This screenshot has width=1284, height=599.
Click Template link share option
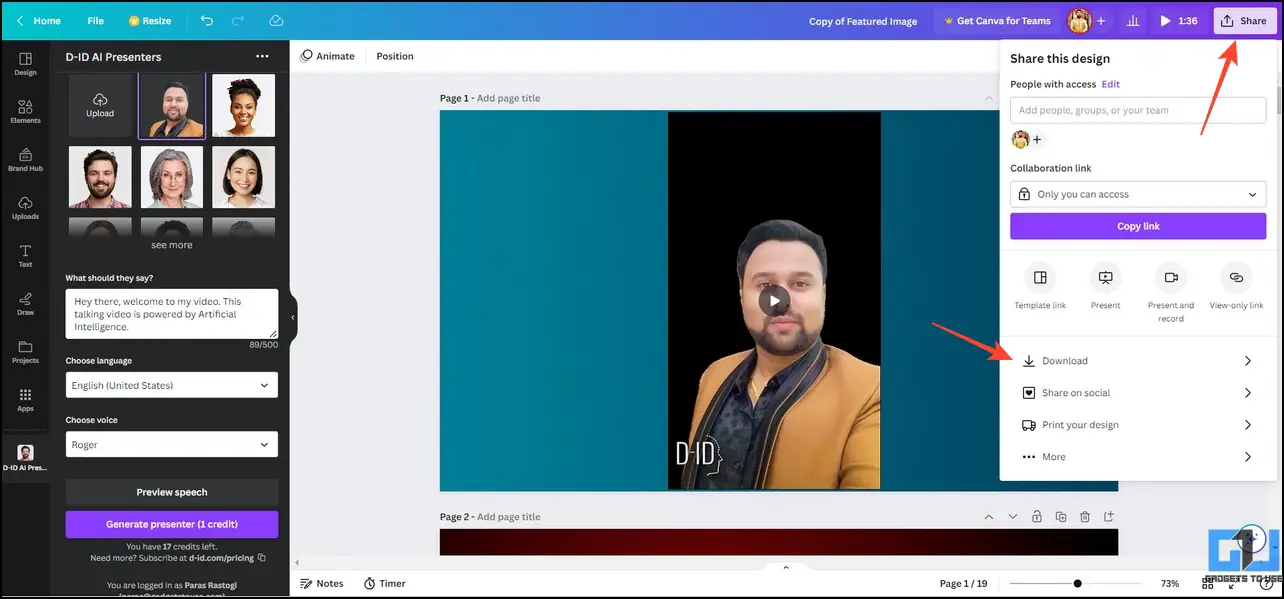[x=1040, y=286]
